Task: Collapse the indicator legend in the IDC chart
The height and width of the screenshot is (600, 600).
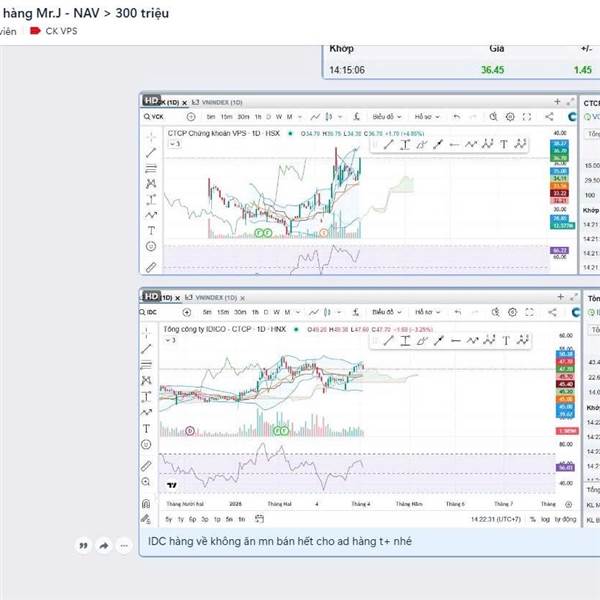Action: pos(171,340)
